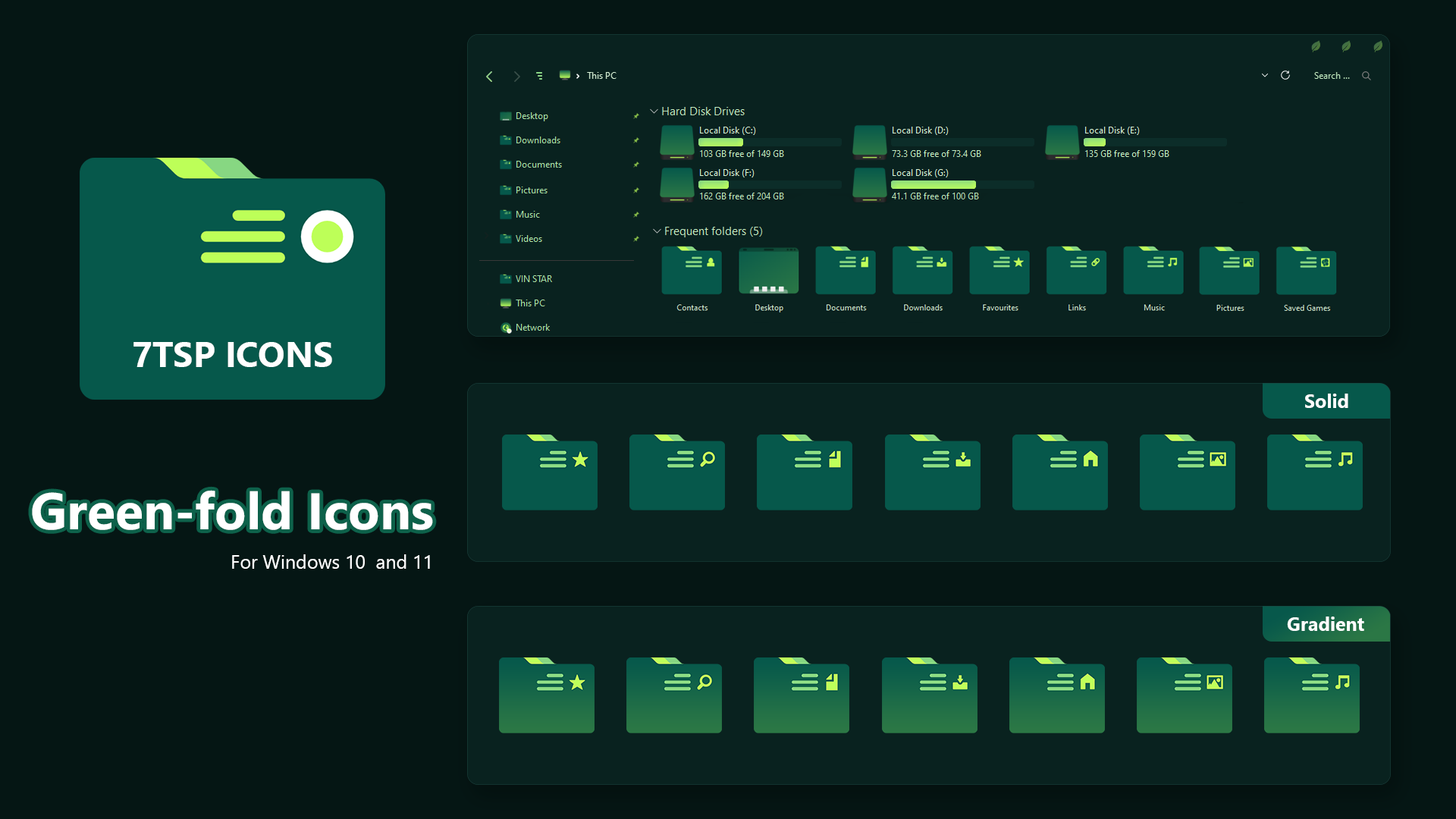Click the back navigation arrow
The width and height of the screenshot is (1456, 819).
489,76
